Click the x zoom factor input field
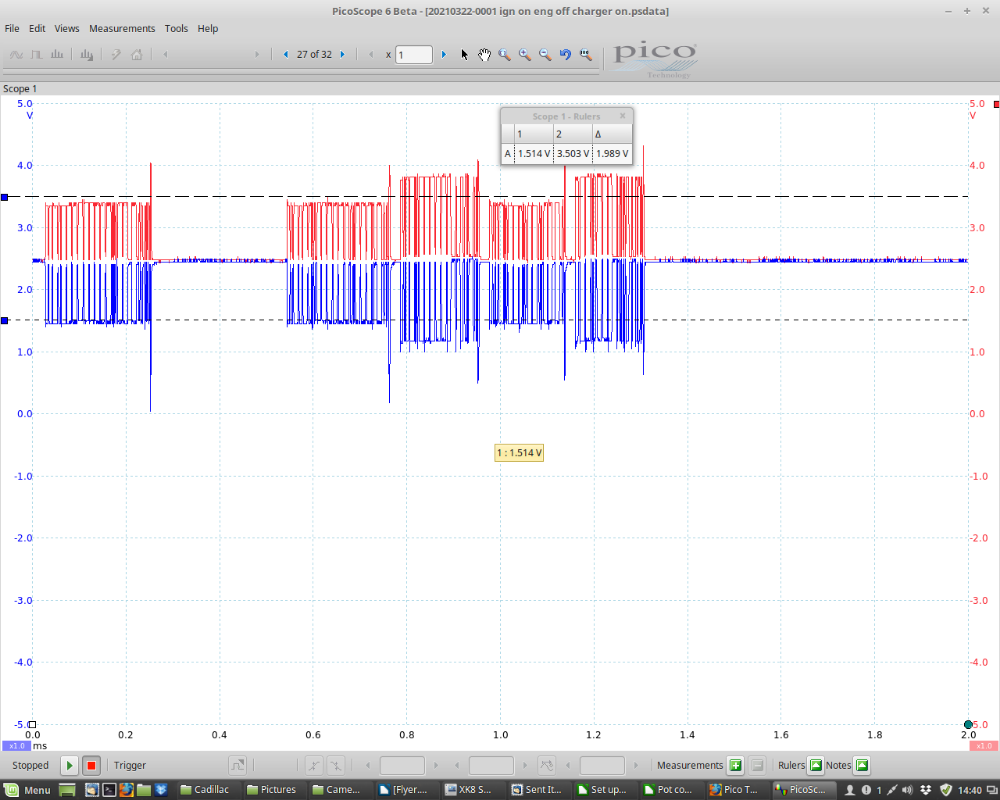 [x=414, y=55]
